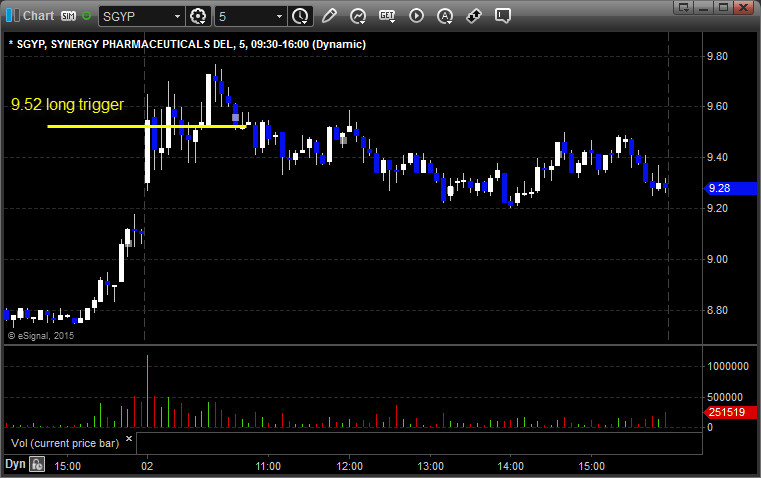Click the measuring ruler tool icon
The height and width of the screenshot is (478, 761).
474,16
